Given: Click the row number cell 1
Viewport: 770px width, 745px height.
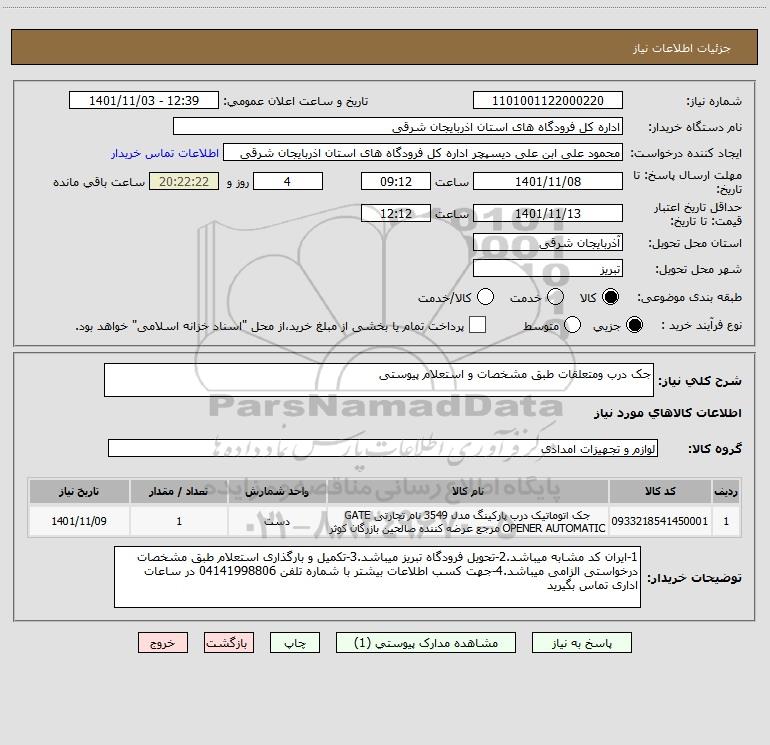Looking at the screenshot, I should [726, 521].
